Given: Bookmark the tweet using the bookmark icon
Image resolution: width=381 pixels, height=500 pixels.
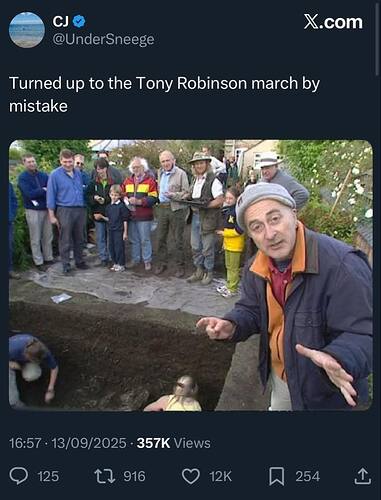Looking at the screenshot, I should [277, 476].
